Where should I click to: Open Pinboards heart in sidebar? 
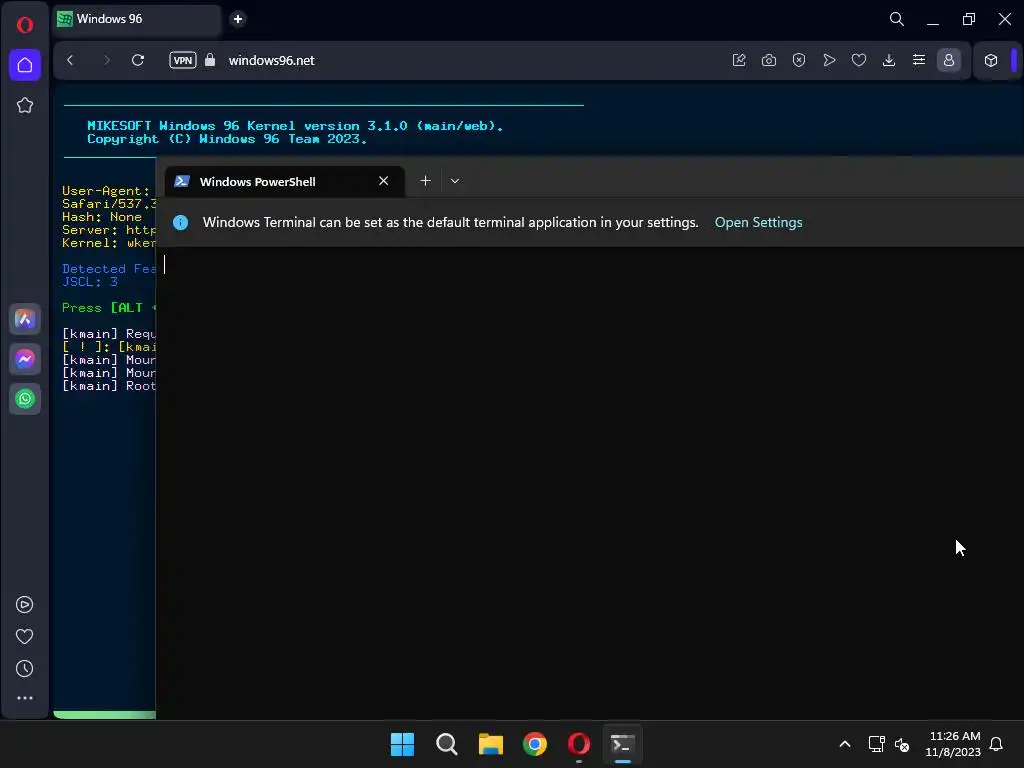24,637
